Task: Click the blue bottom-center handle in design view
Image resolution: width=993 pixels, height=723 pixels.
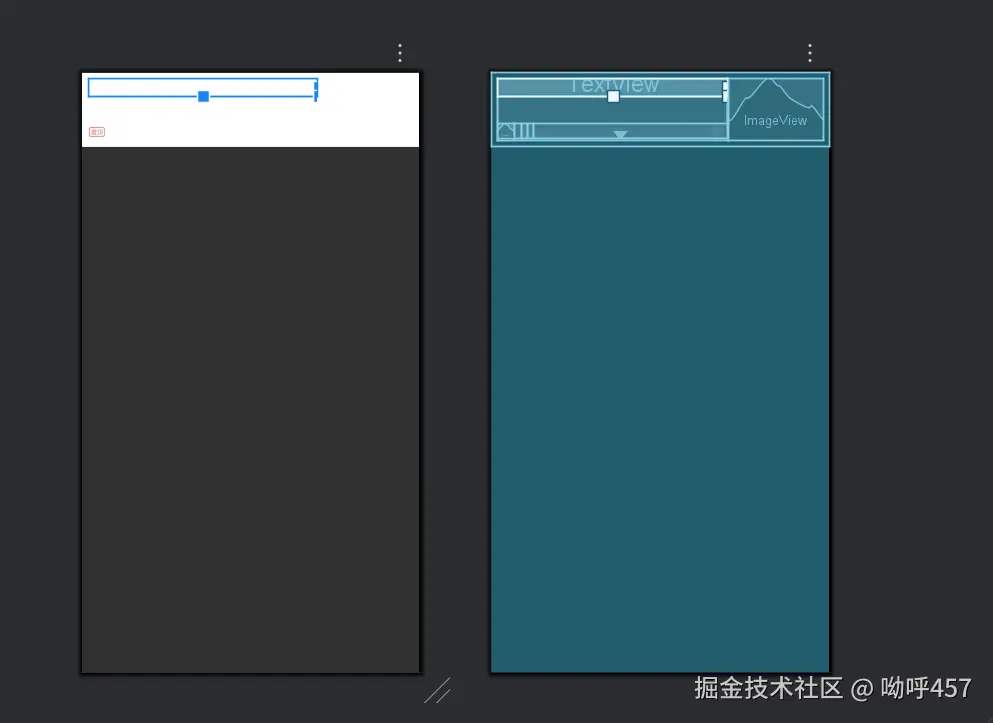Action: (203, 96)
